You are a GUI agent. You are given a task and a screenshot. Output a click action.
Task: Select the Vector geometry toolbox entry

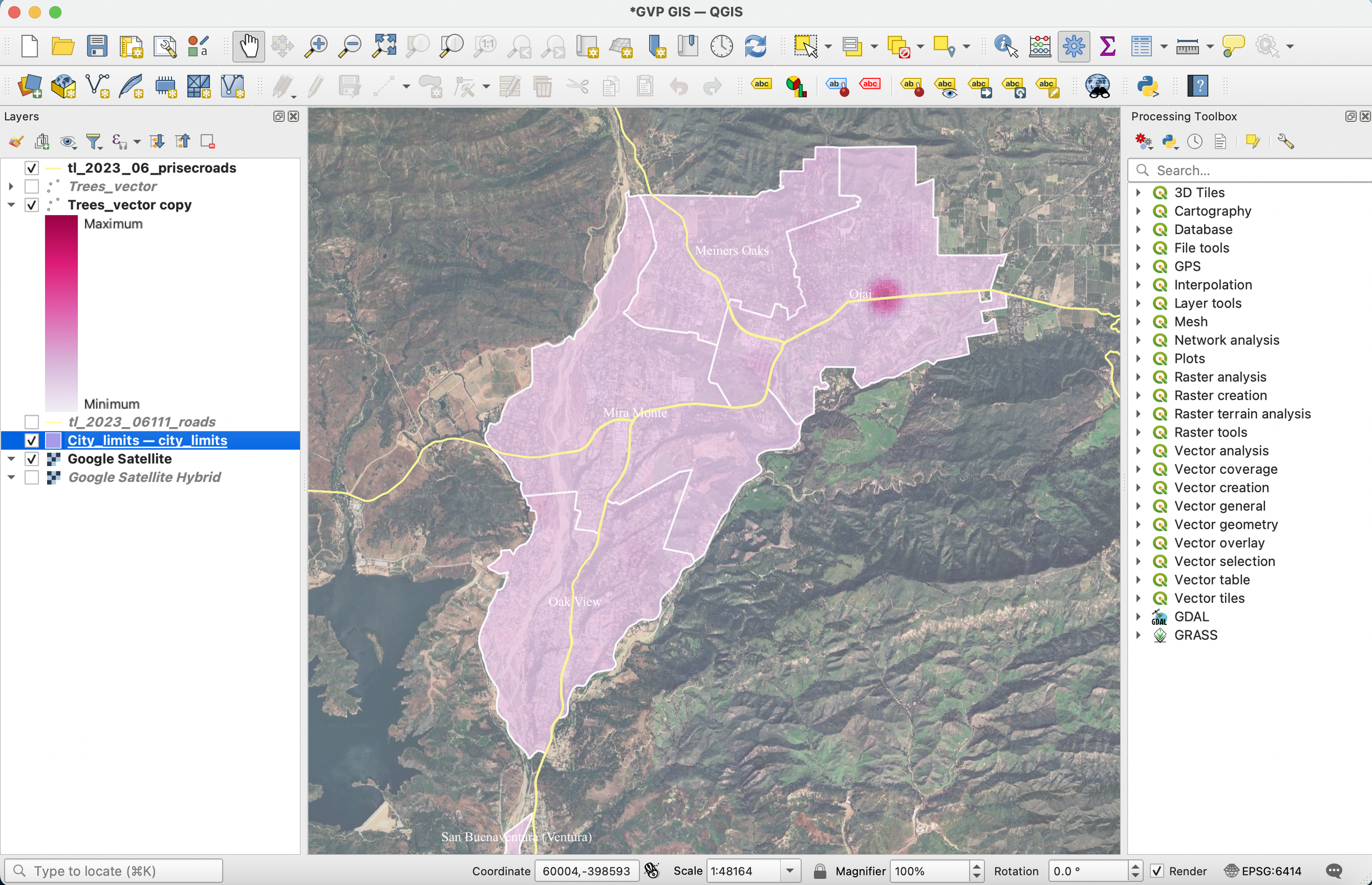(1225, 524)
